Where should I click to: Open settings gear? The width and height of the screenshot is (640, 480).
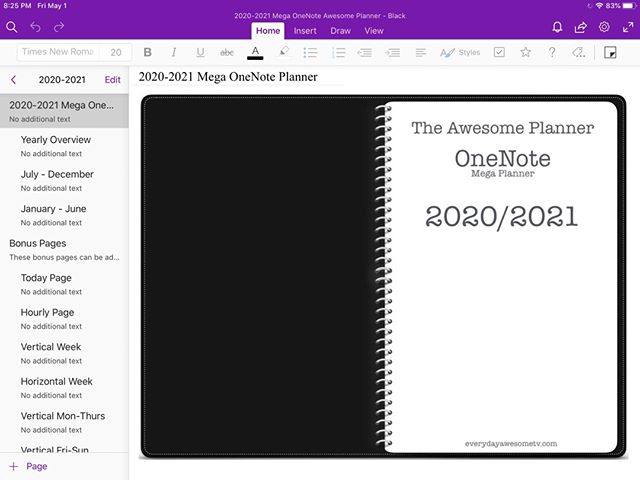[x=604, y=27]
